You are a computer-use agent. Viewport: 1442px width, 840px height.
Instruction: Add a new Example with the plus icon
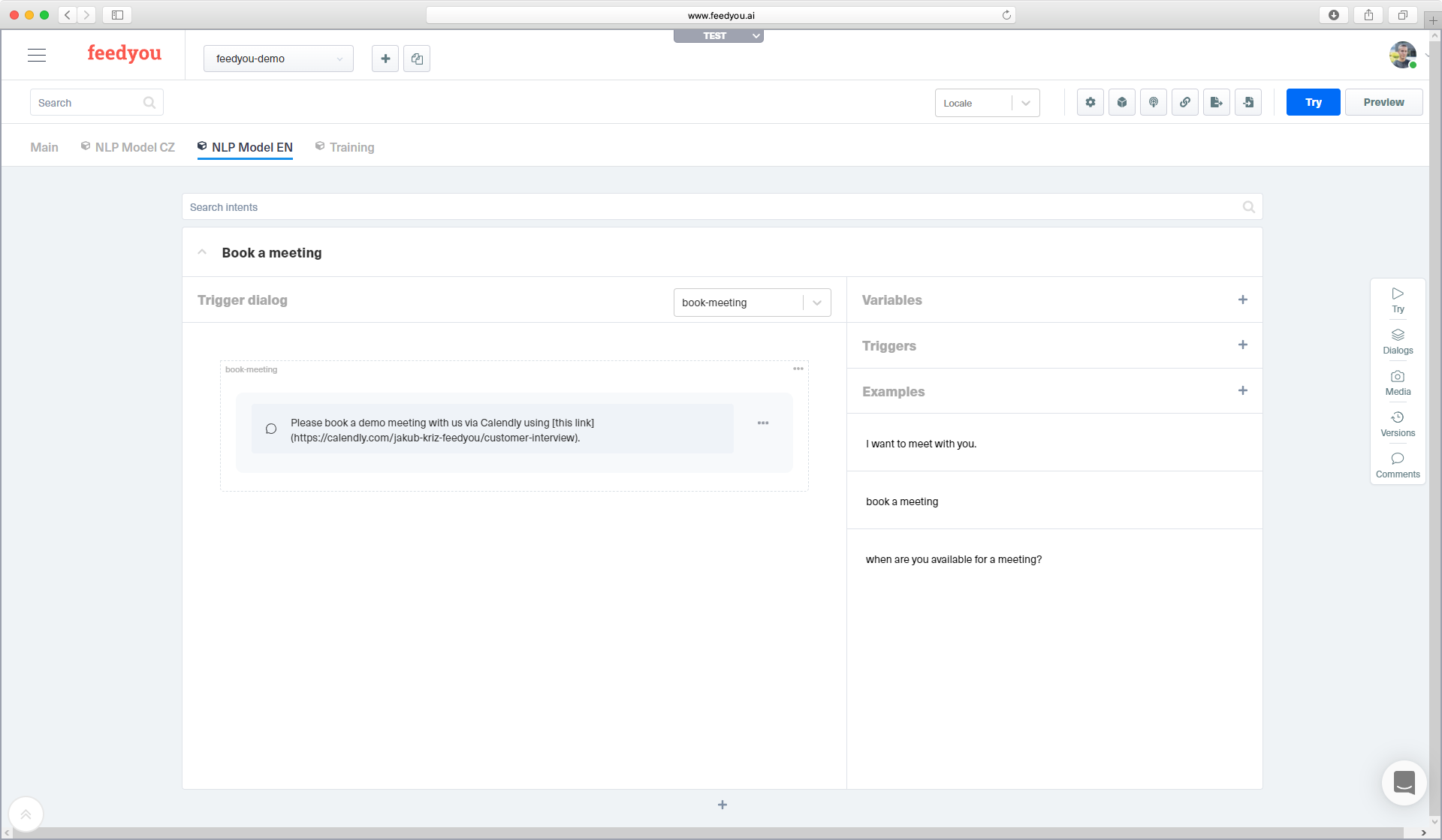point(1243,390)
